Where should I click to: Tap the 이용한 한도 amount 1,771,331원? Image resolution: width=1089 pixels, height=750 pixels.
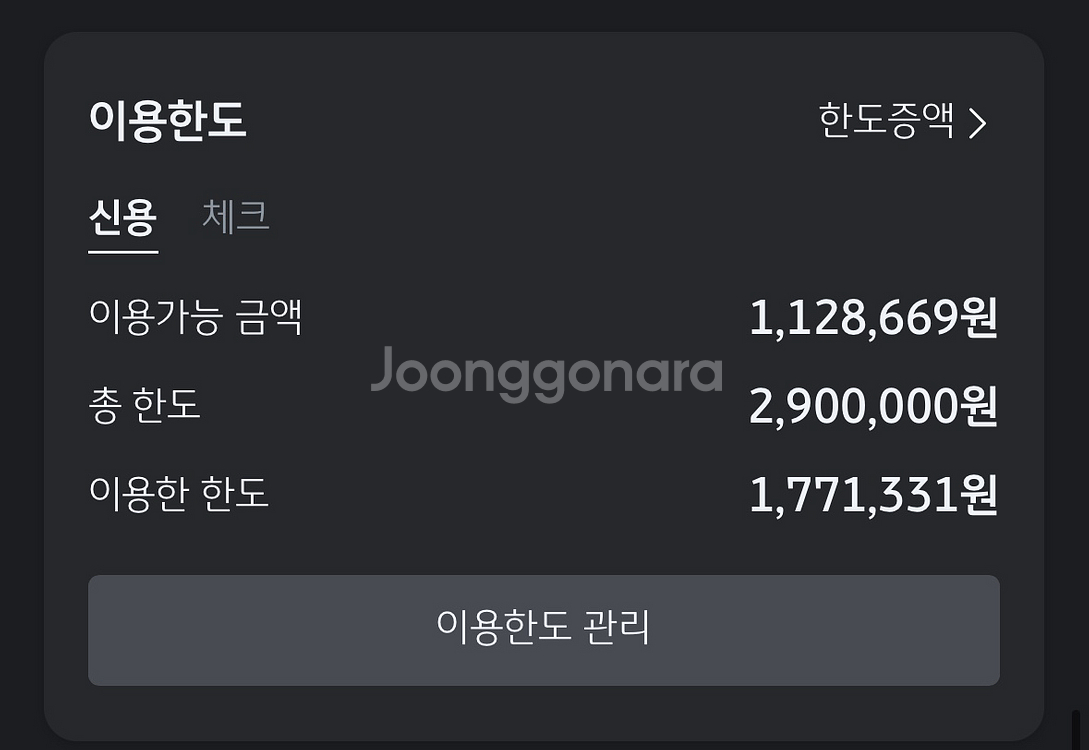873,493
